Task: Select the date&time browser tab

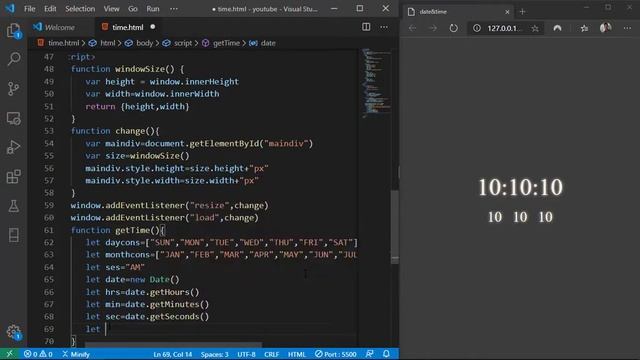Action: (458, 12)
